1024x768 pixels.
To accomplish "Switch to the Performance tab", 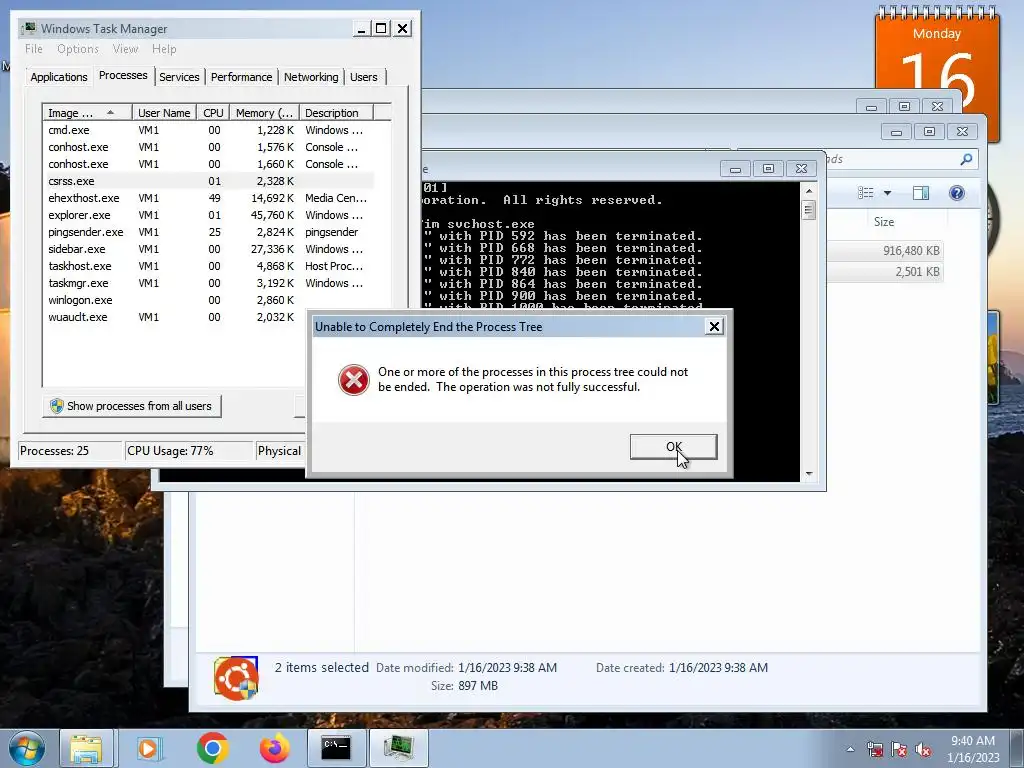I will [x=241, y=77].
